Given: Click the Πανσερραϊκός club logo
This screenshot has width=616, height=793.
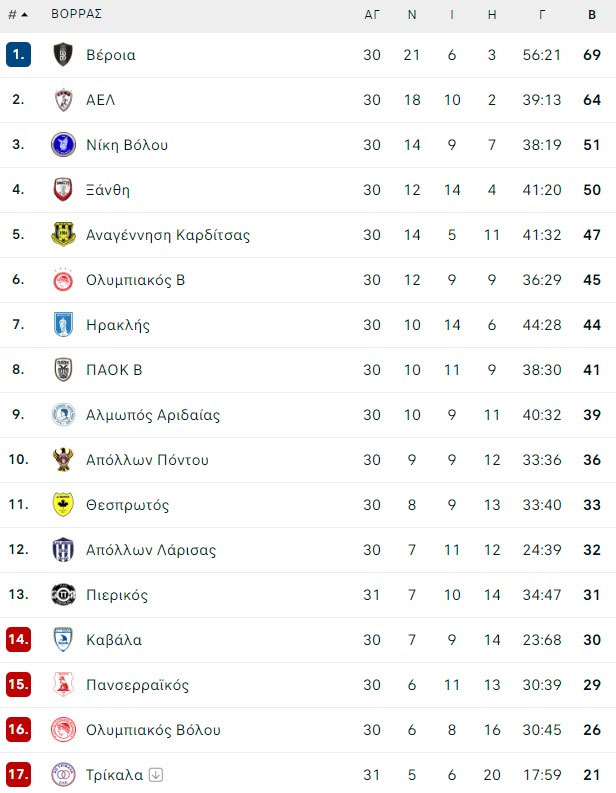Looking at the screenshot, I should tap(63, 685).
